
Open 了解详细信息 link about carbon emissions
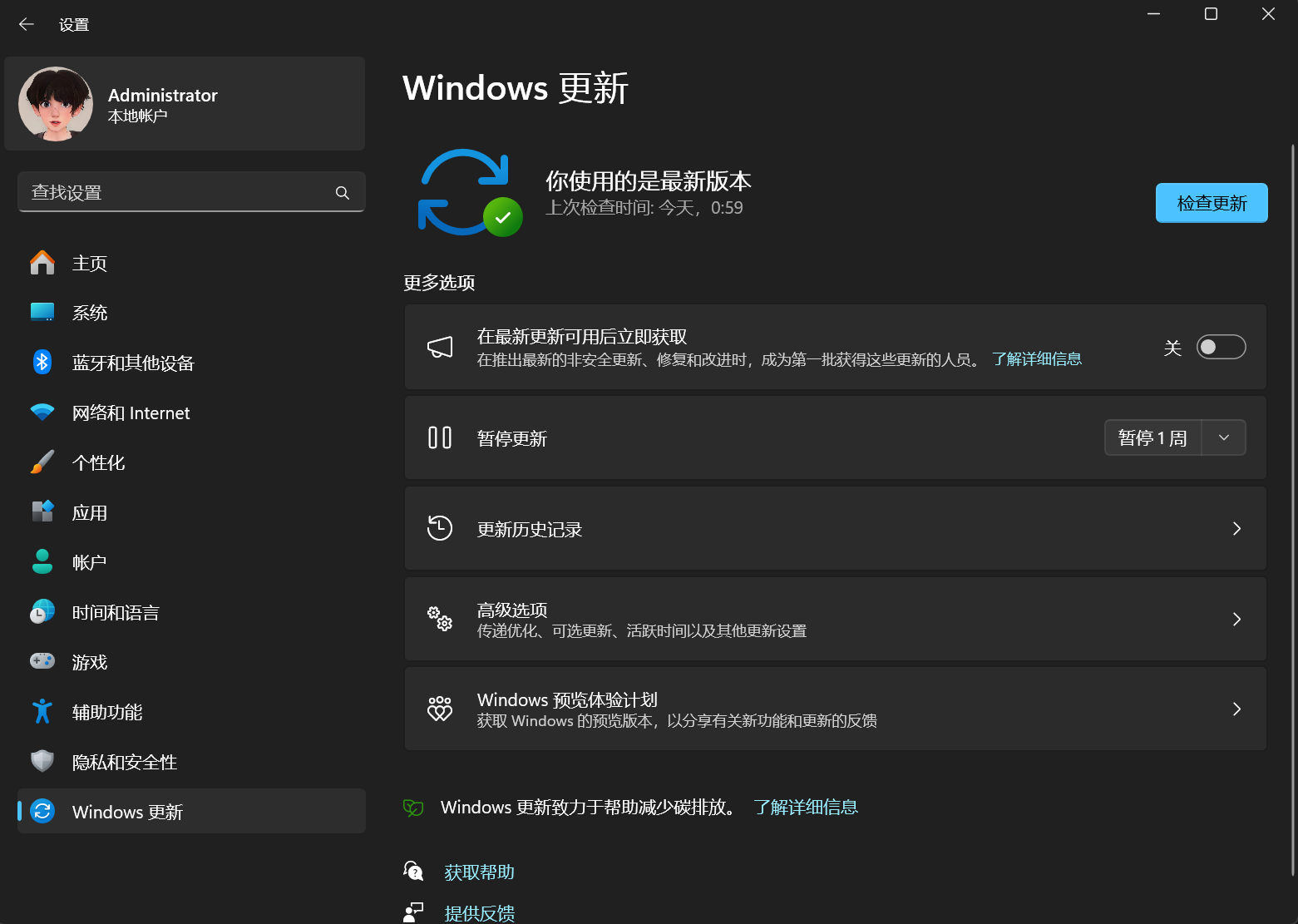[x=806, y=808]
